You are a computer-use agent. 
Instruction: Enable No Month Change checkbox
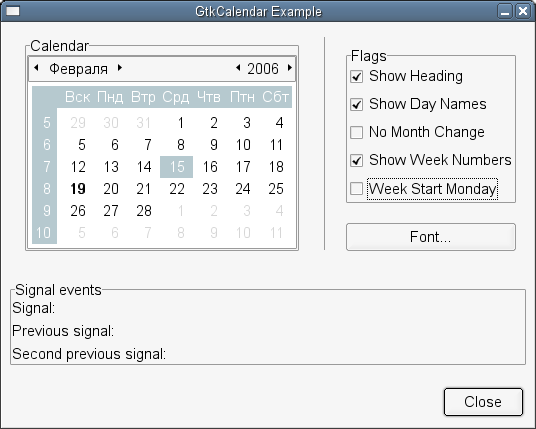(x=357, y=132)
